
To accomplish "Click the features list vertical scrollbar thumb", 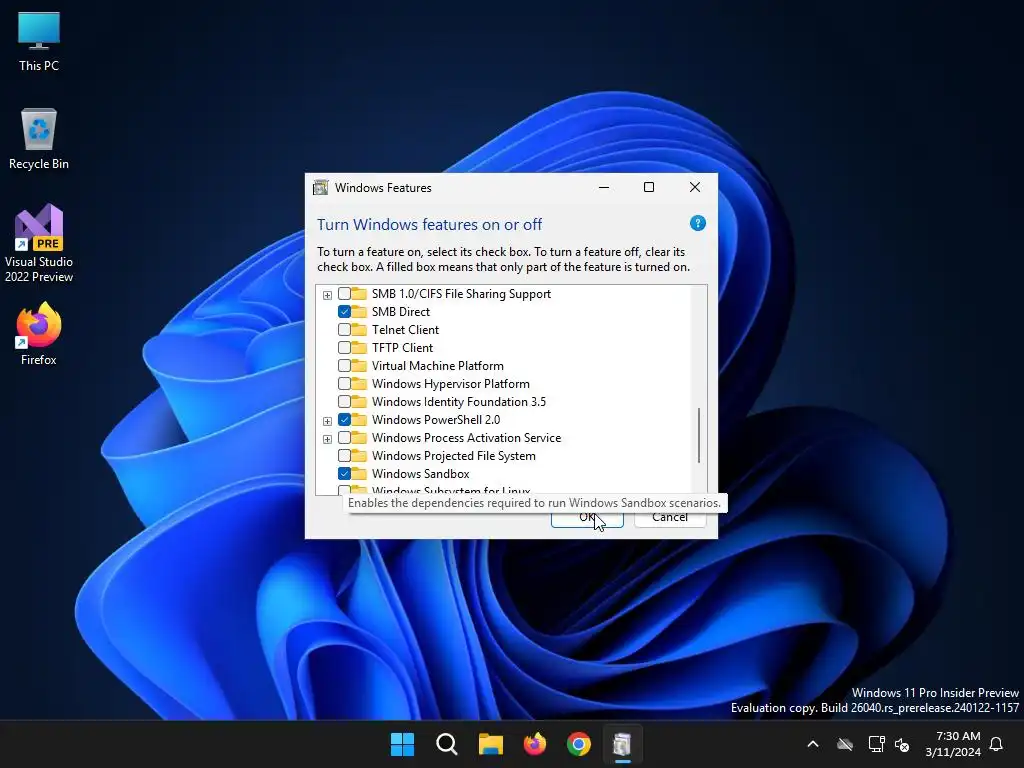I will [699, 435].
